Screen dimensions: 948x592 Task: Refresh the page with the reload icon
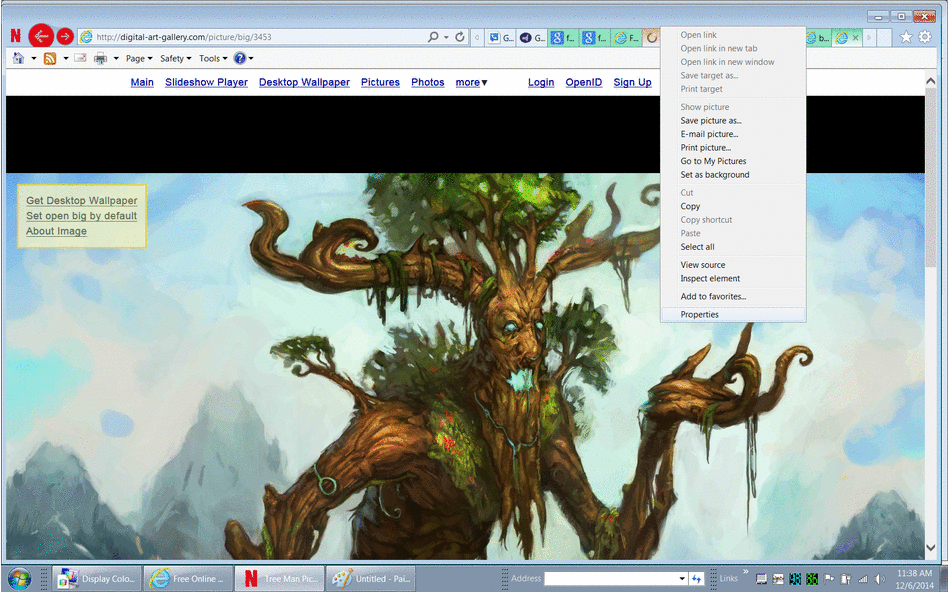click(460, 37)
